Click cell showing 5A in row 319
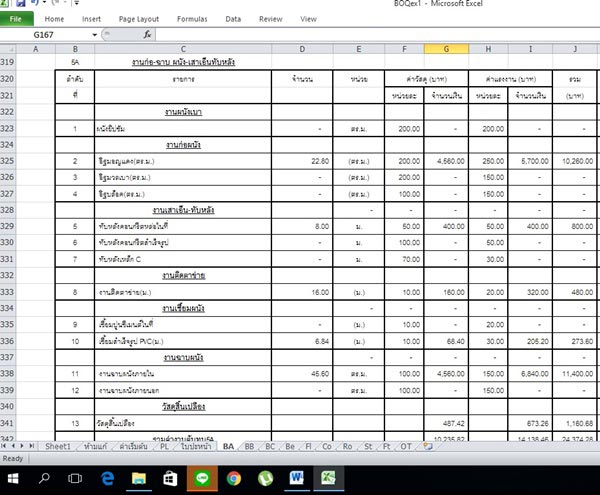This screenshot has height=495, width=600. click(75, 62)
